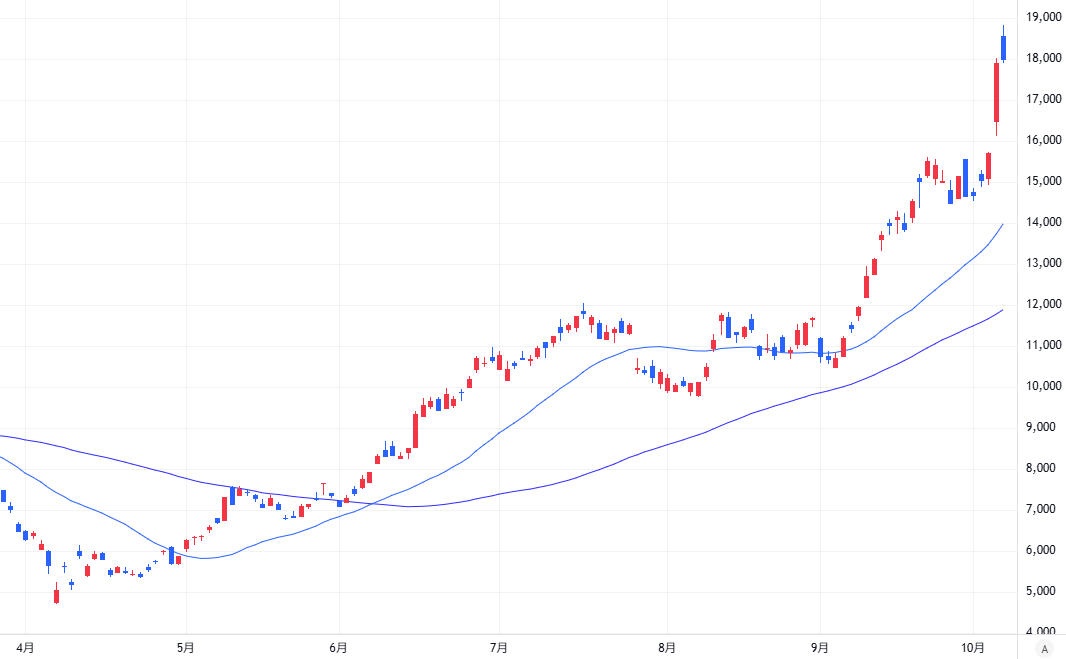The height and width of the screenshot is (659, 1066).
Task: Click the 17,000 price axis label
Action: coord(1043,99)
